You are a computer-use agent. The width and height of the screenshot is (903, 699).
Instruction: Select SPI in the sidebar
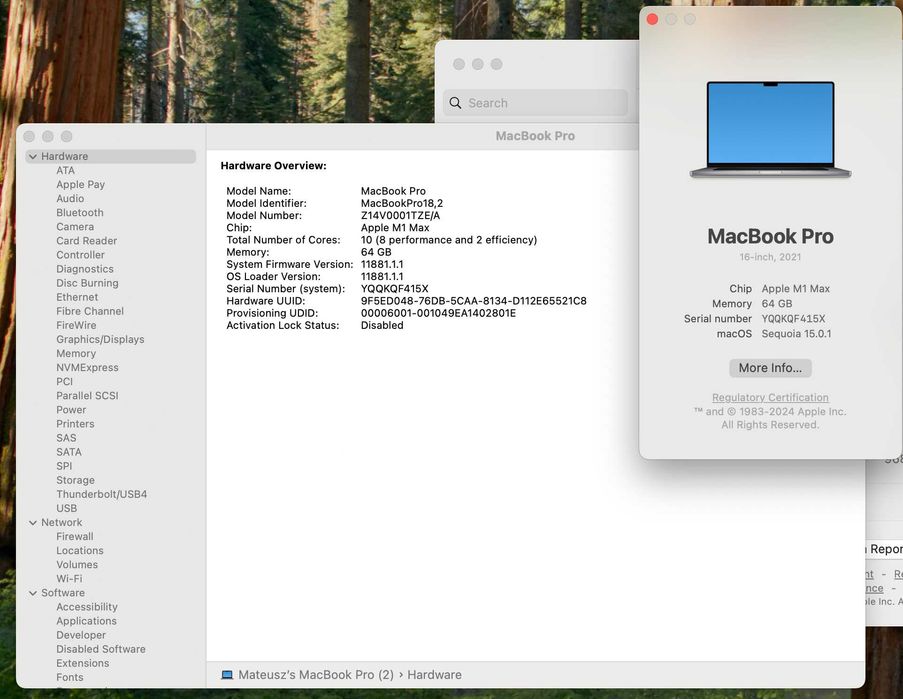[64, 466]
